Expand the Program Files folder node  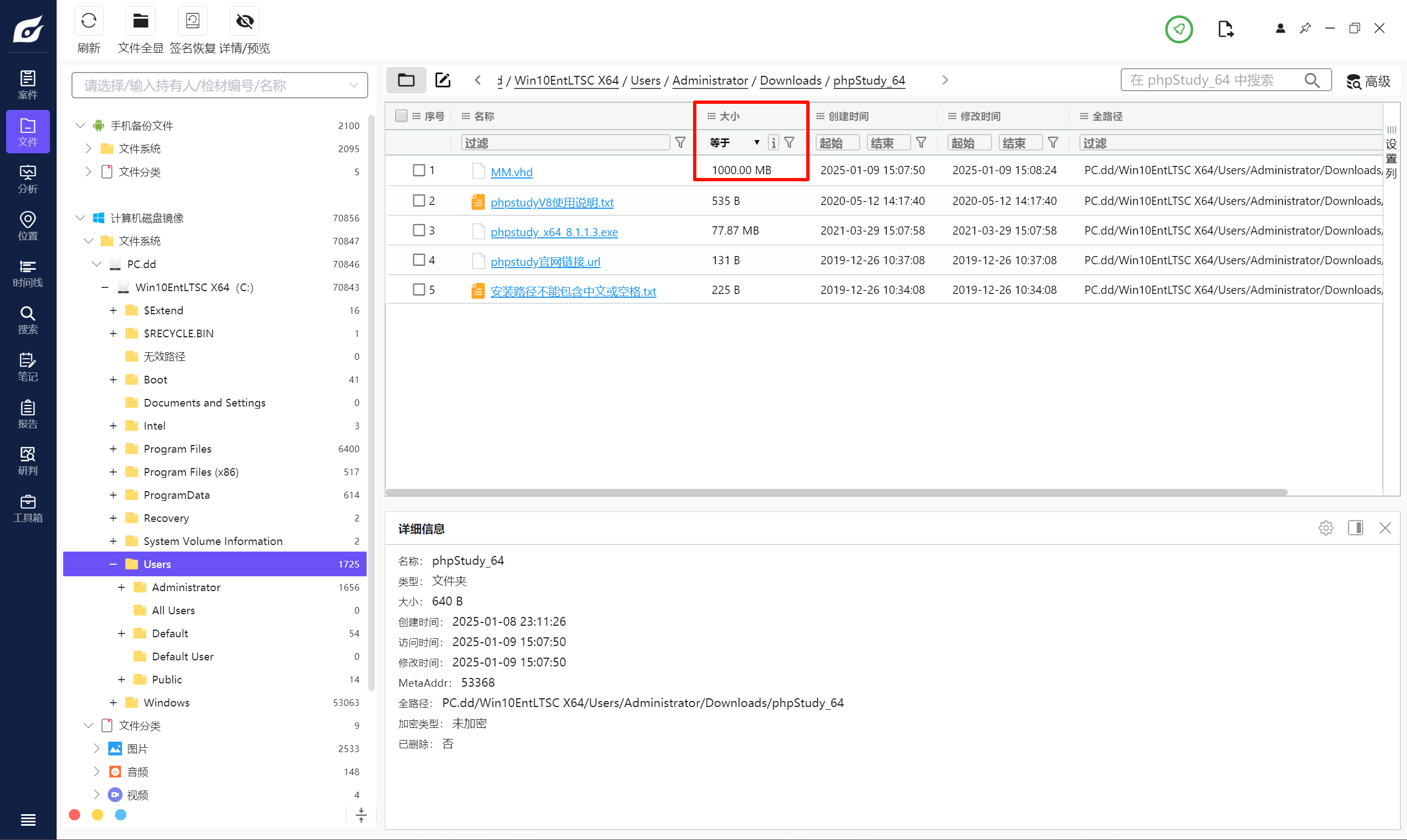113,449
